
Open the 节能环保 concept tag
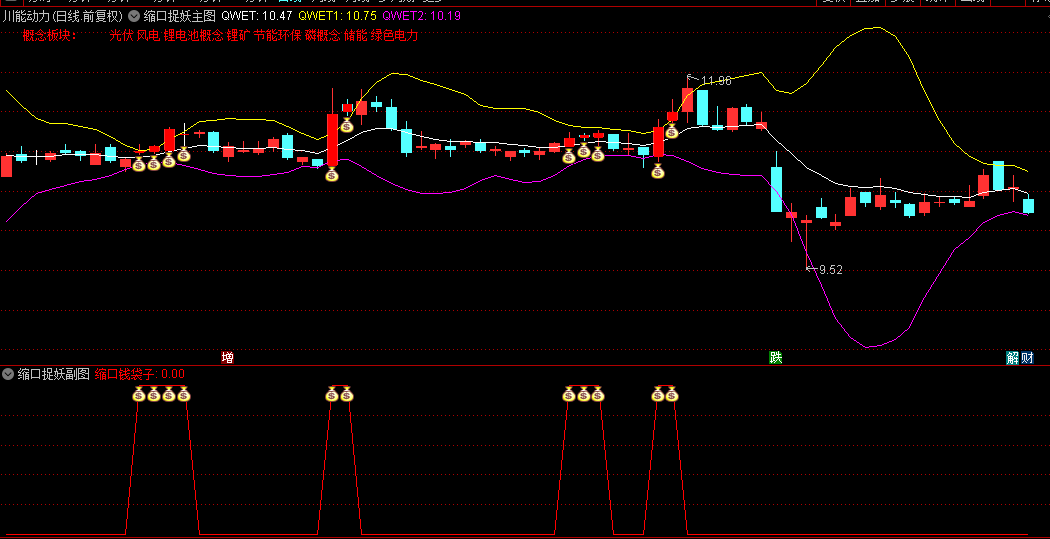(x=277, y=36)
